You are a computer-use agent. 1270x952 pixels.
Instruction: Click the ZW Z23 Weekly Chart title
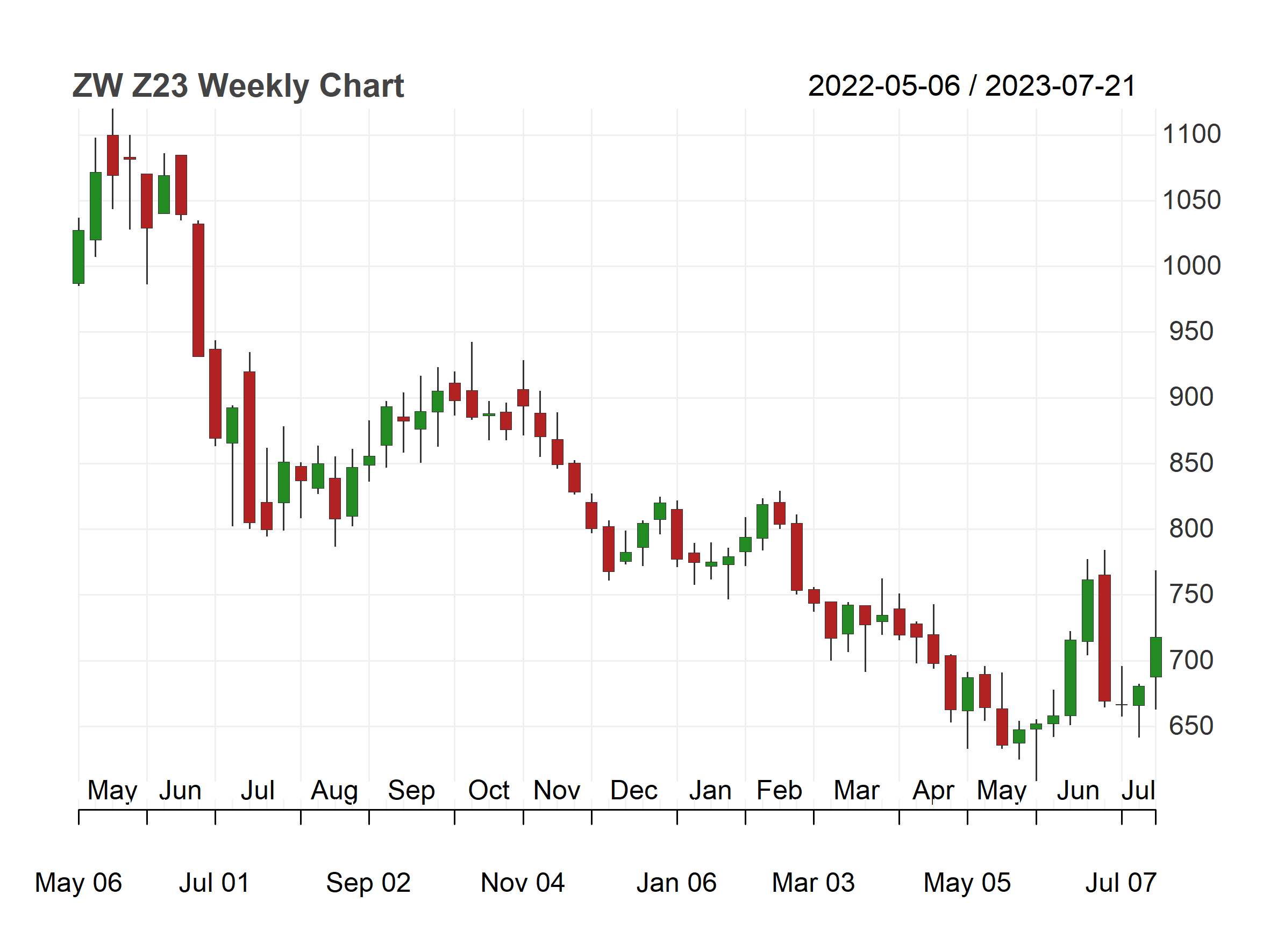tap(238, 86)
